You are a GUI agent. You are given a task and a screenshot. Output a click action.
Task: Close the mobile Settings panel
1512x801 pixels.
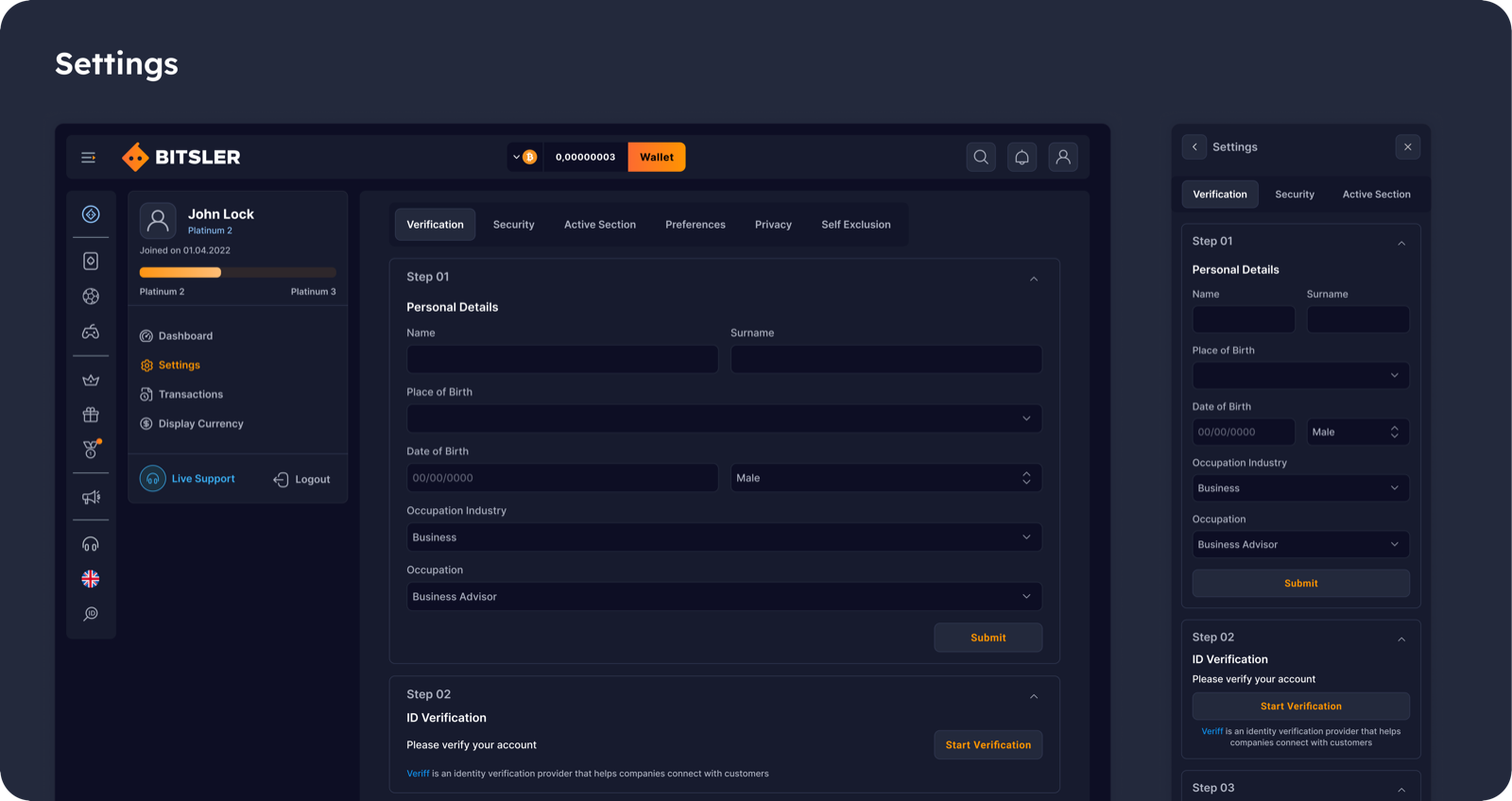coord(1408,146)
